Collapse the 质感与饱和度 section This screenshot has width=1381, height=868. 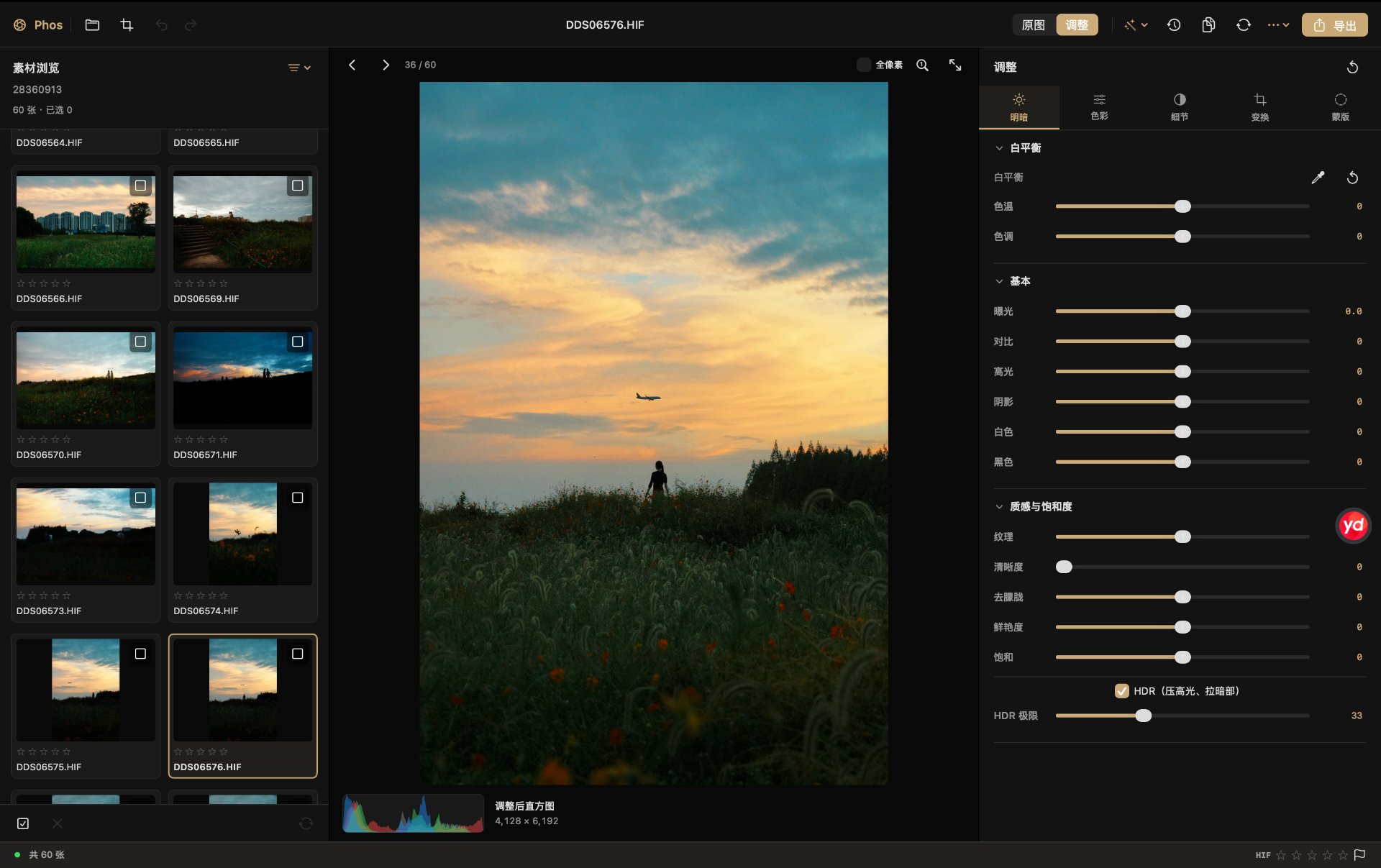tap(999, 507)
